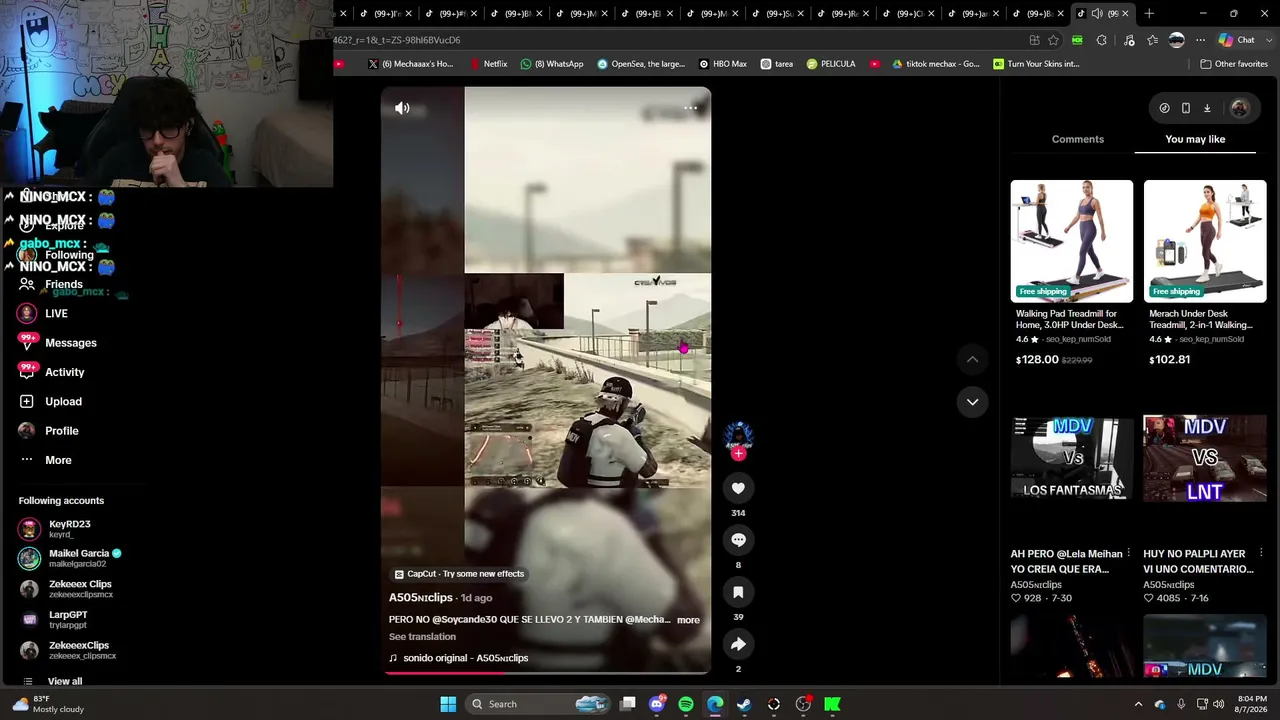The width and height of the screenshot is (1280, 720).
Task: Click CapCut Try some new effects
Action: click(459, 574)
